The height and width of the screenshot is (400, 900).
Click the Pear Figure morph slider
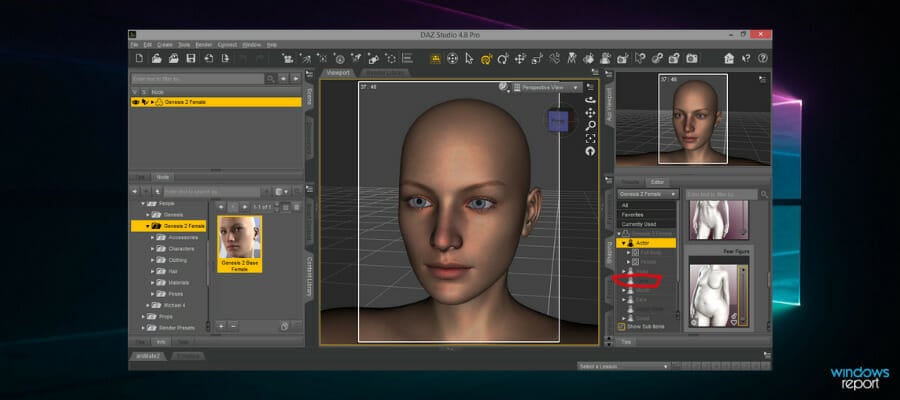point(743,295)
